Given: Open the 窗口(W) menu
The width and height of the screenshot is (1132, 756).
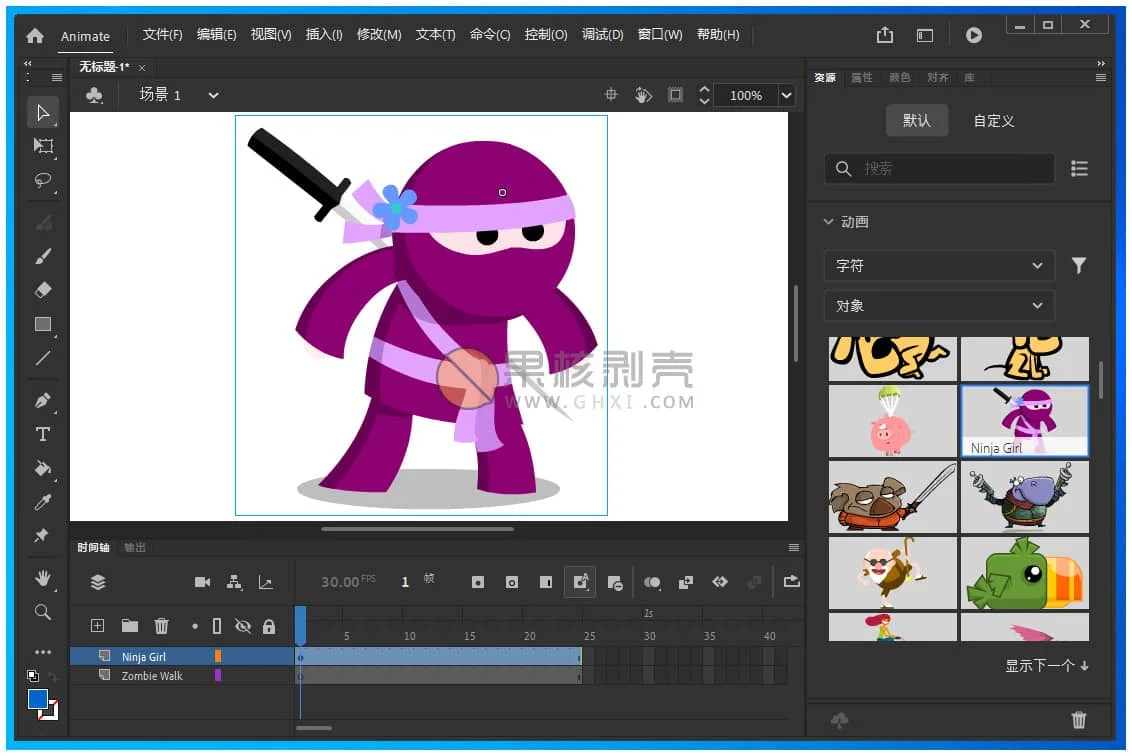Looking at the screenshot, I should [x=660, y=35].
